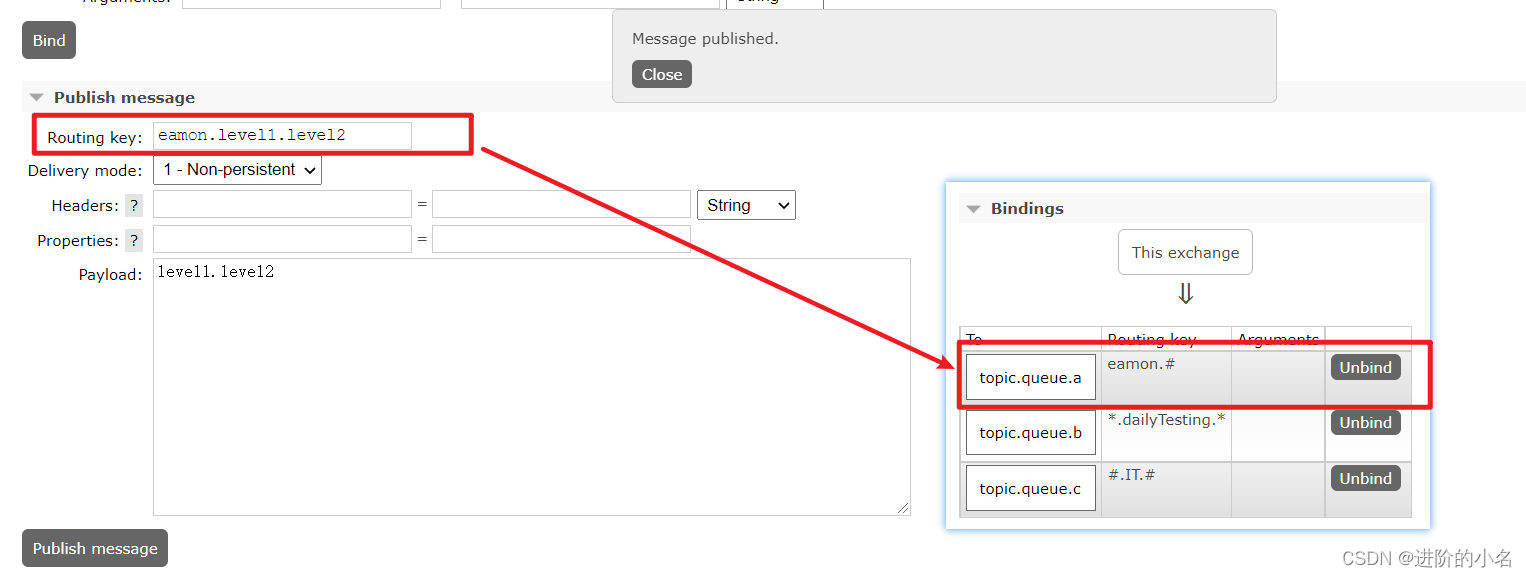Click the Properties value input field
This screenshot has width=1526, height=577.
561,239
